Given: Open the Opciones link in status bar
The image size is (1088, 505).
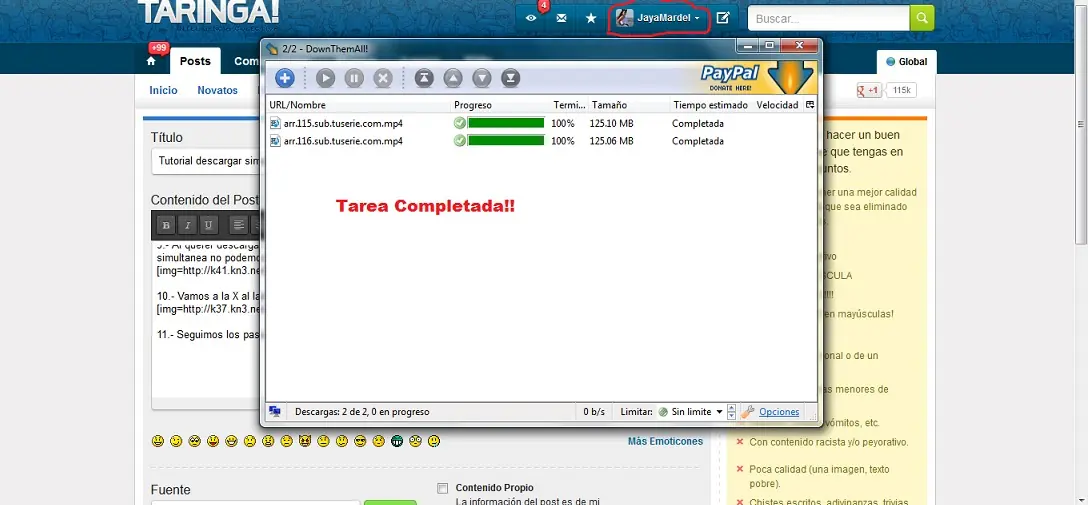Looking at the screenshot, I should click(779, 412).
